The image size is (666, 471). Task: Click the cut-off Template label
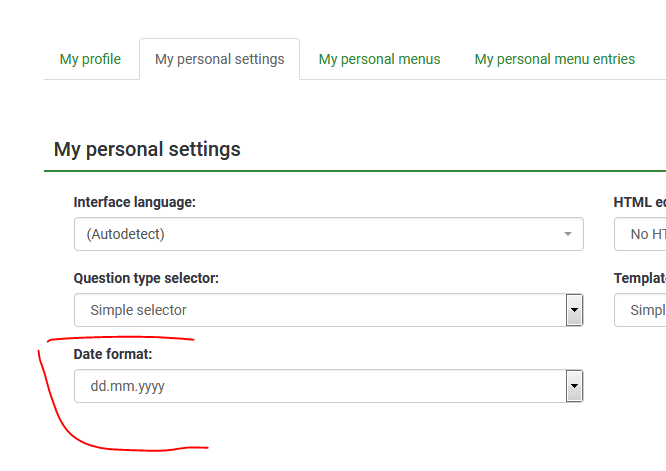tap(639, 278)
